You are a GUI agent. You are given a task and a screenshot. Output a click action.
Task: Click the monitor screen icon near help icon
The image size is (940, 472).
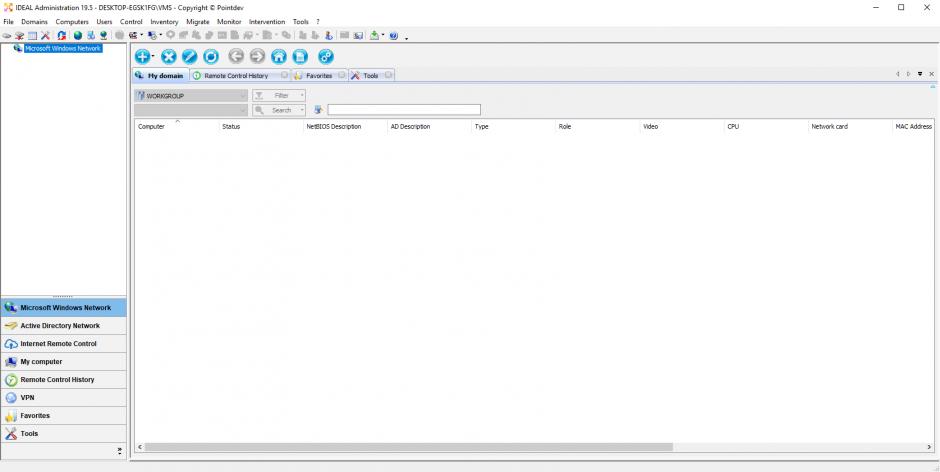click(358, 35)
